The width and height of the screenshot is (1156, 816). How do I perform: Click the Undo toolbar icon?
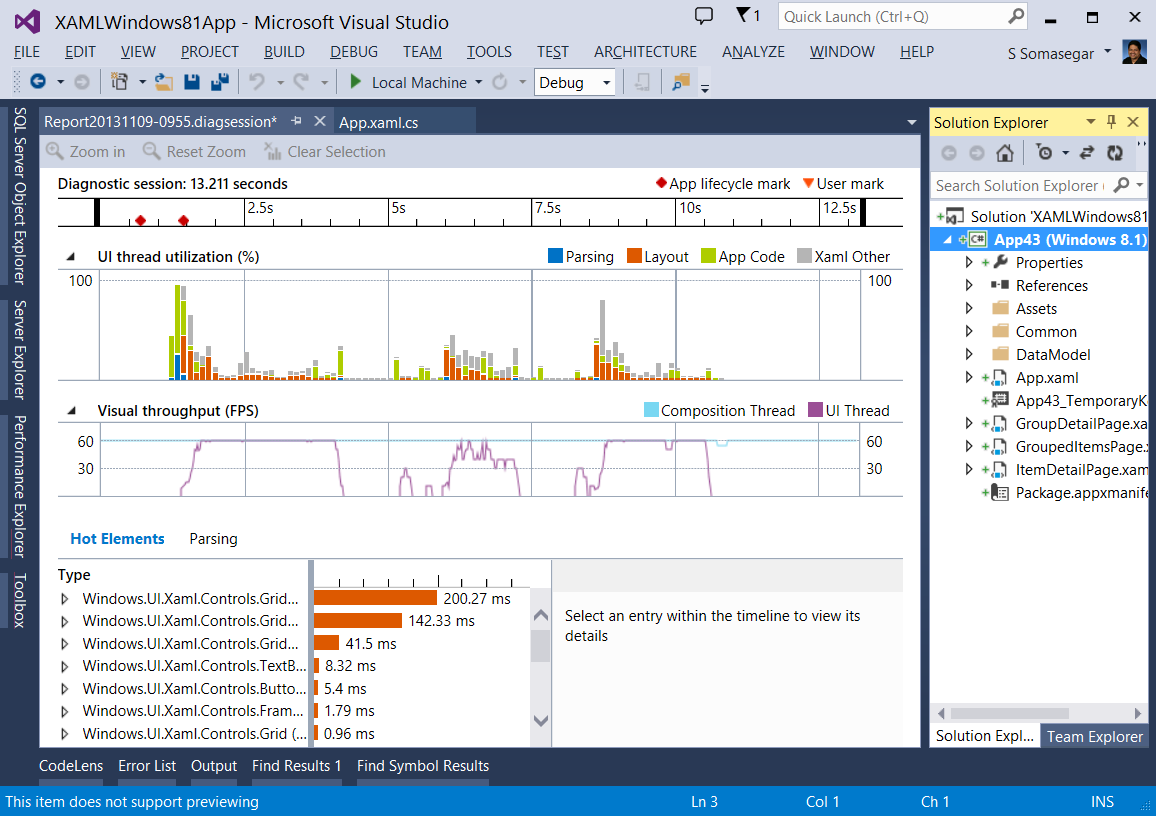[x=257, y=82]
